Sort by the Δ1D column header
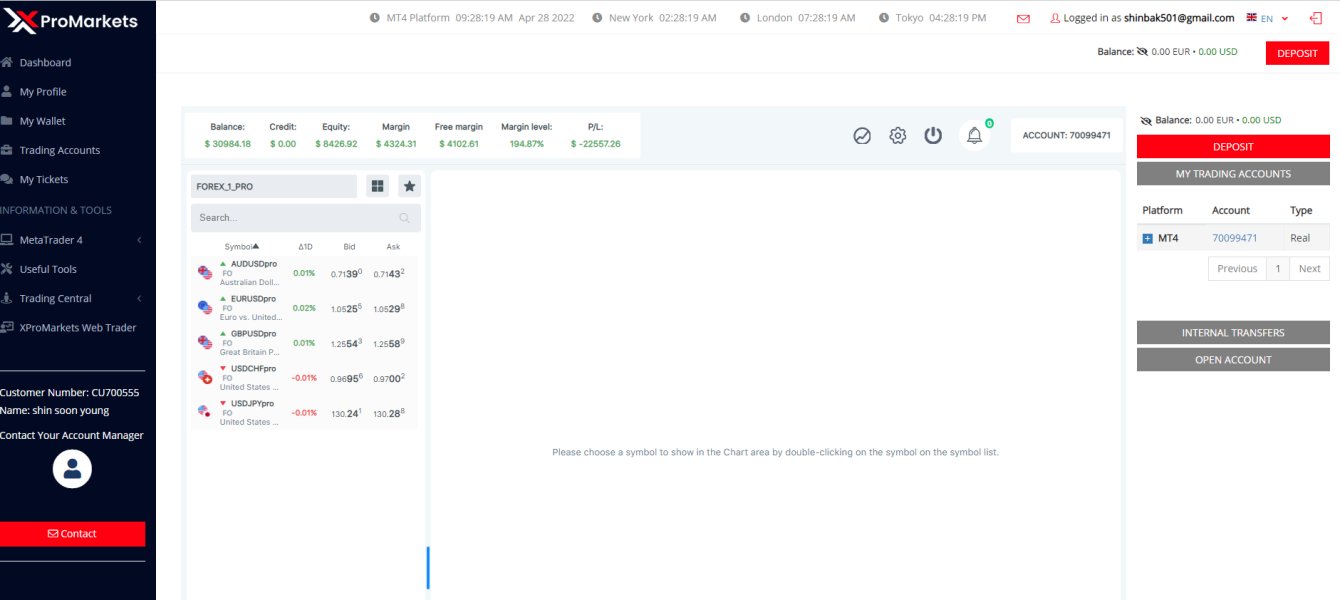 click(305, 246)
